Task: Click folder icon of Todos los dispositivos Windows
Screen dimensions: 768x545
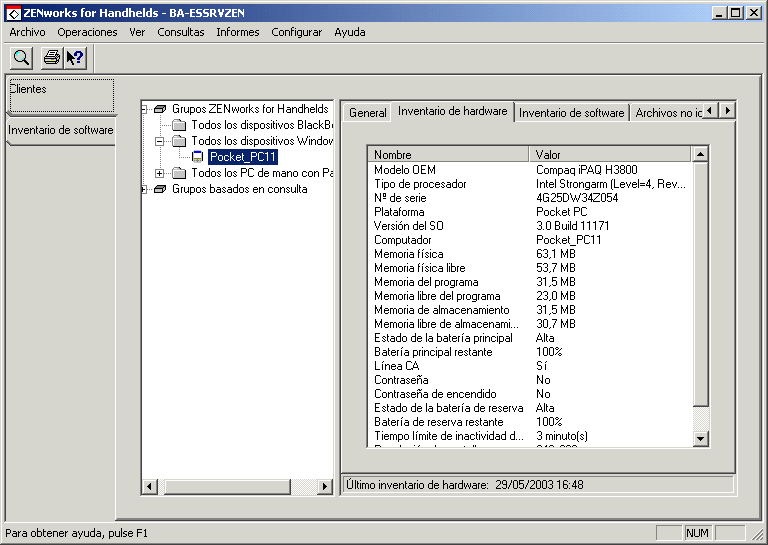Action: pos(179,141)
